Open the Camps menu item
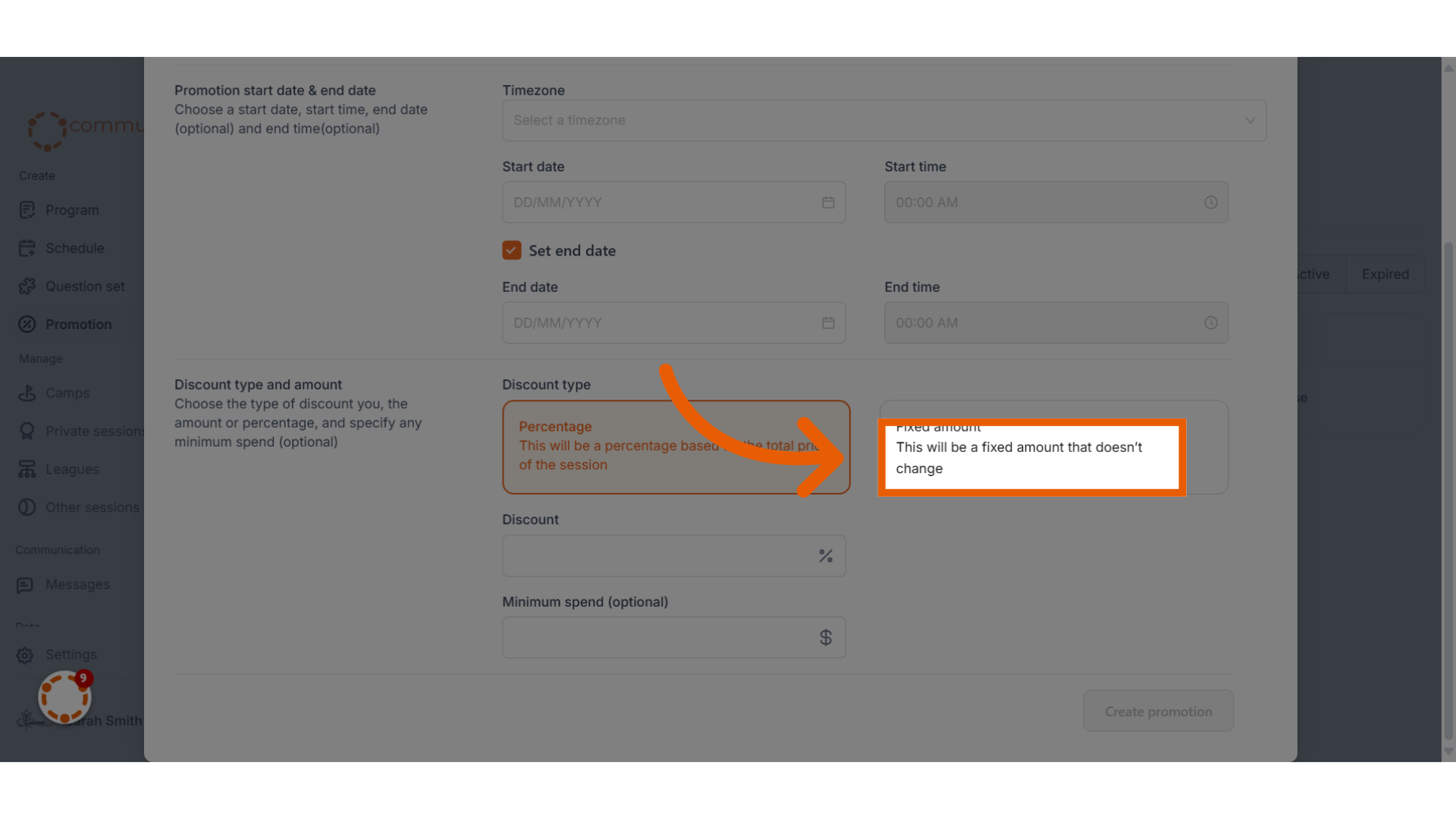This screenshot has height=819, width=1456. pyautogui.click(x=67, y=393)
